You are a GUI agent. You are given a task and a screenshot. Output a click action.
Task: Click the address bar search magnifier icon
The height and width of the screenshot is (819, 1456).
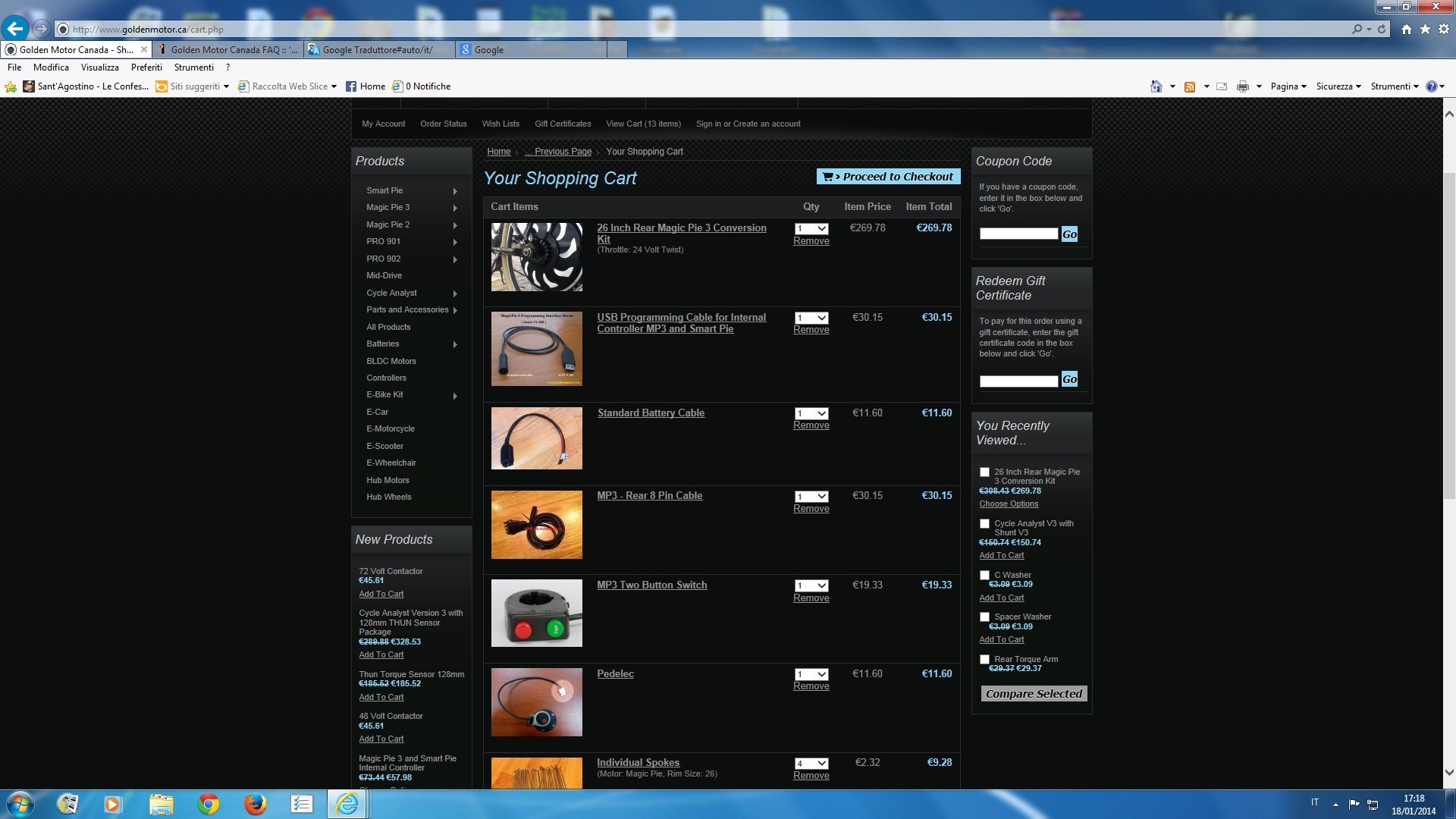tap(1357, 29)
